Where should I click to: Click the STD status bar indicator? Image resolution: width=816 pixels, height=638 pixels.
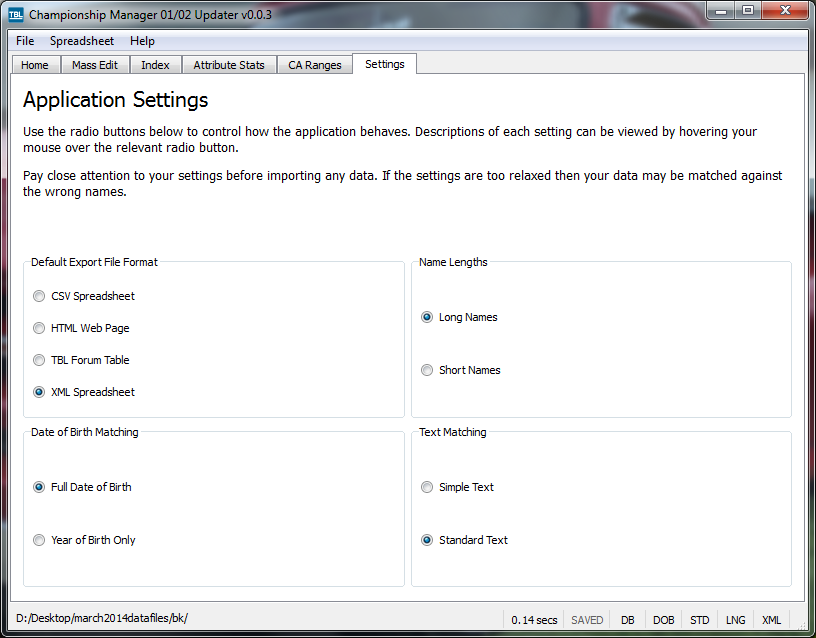(x=699, y=620)
